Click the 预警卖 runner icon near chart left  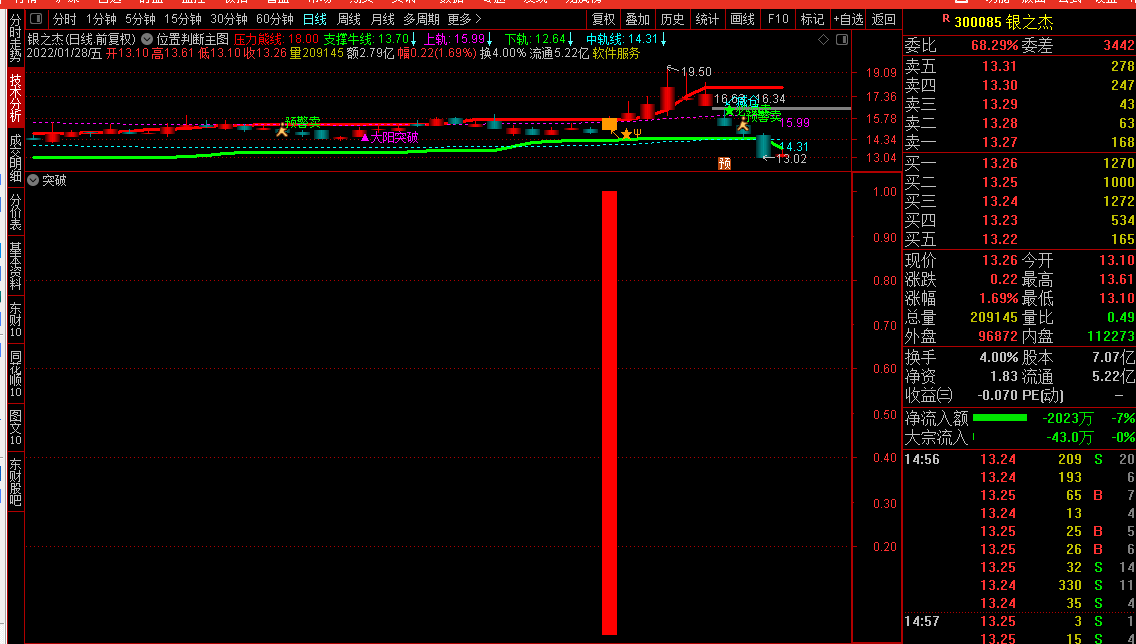point(283,130)
